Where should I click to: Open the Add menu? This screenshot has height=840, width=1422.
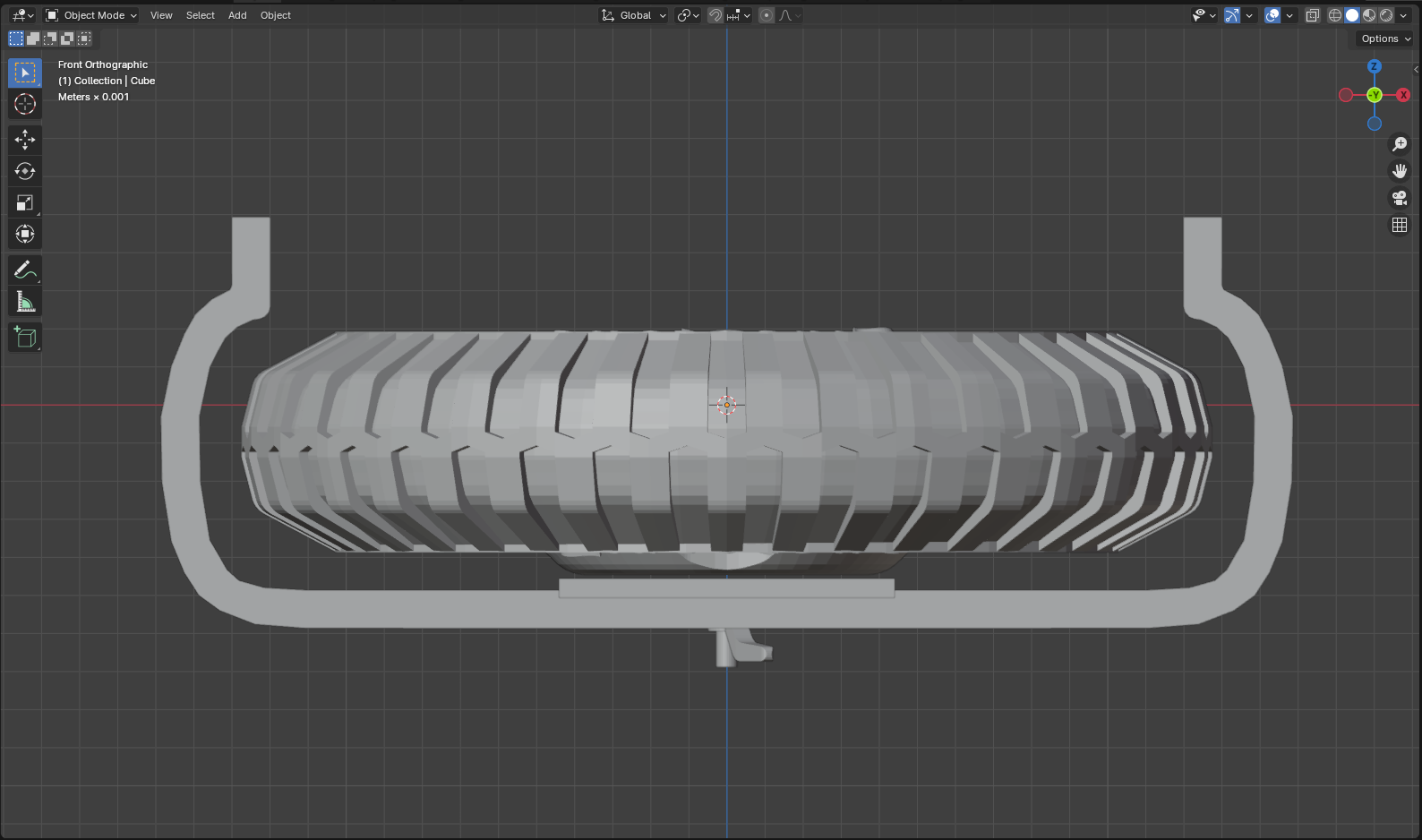pyautogui.click(x=237, y=15)
